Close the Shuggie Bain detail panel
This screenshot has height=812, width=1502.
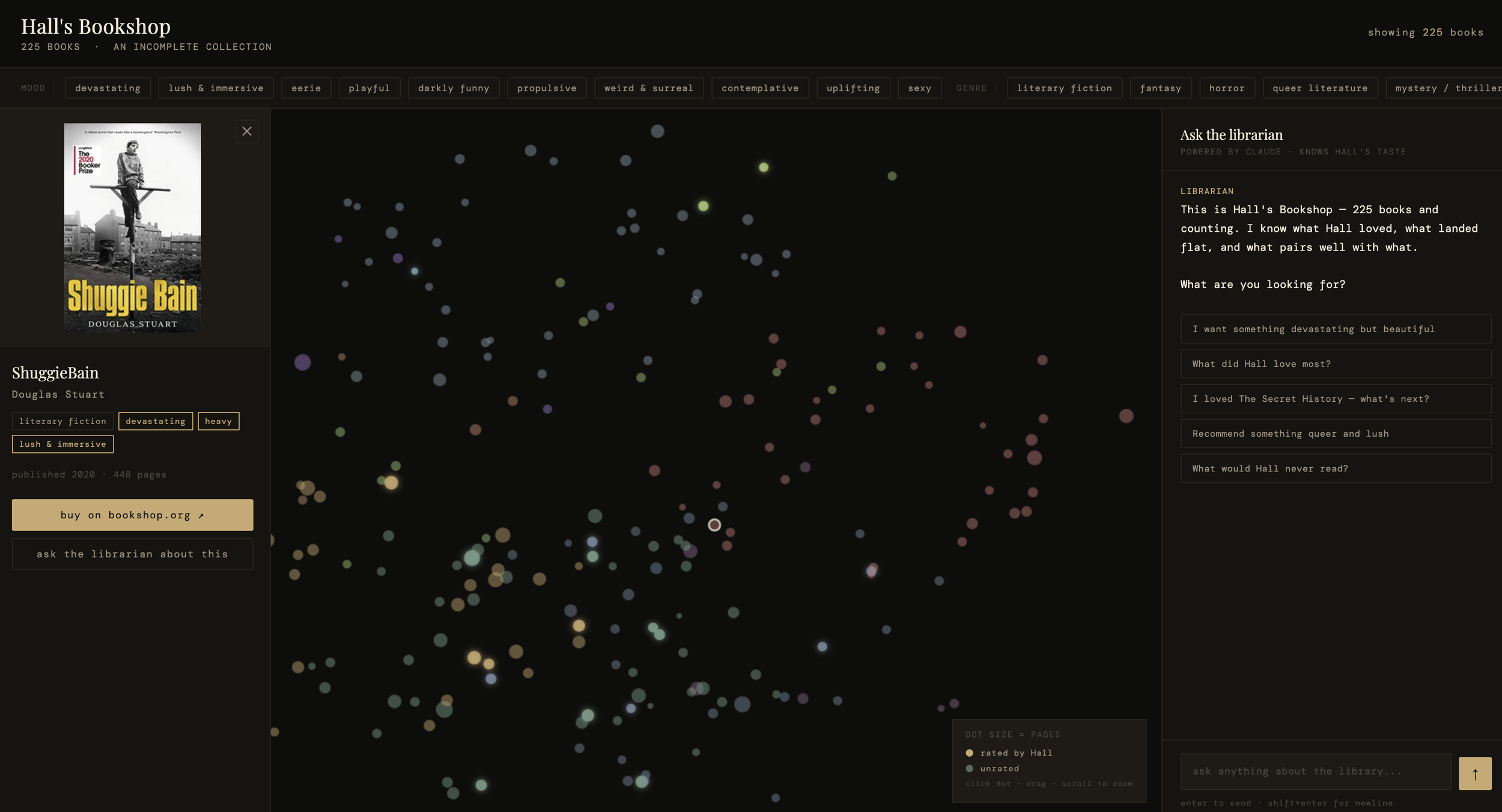tap(246, 132)
